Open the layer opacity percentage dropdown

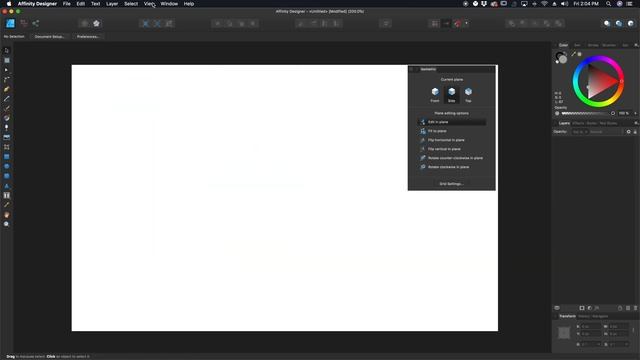[580, 132]
